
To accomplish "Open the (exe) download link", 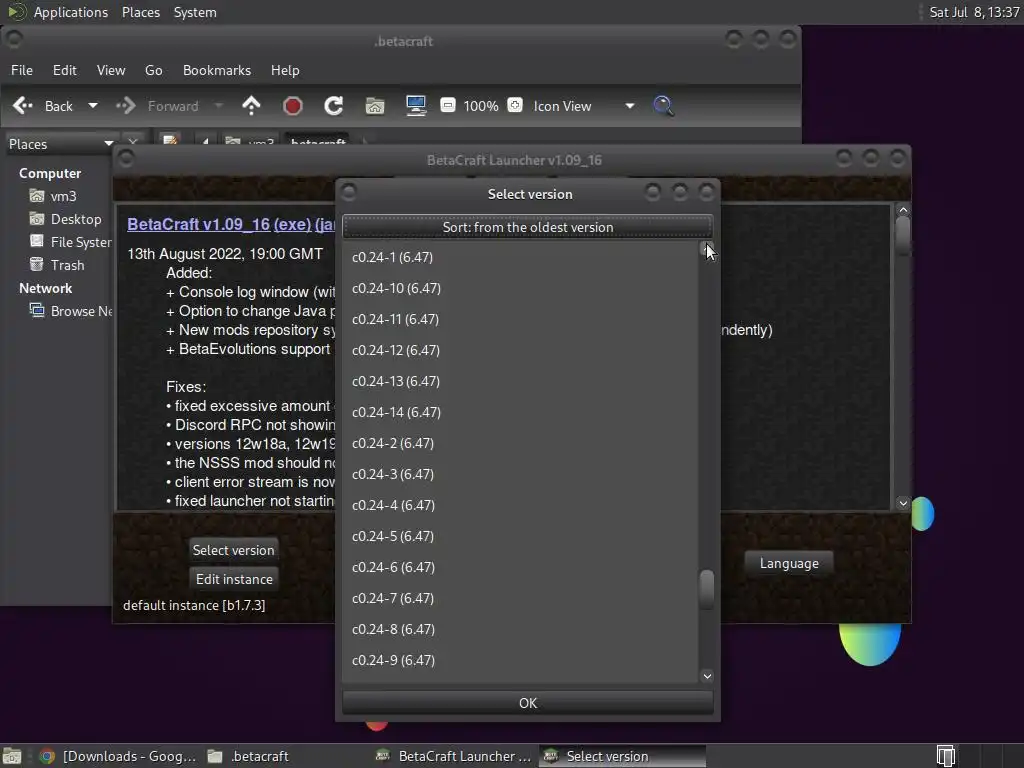I will click(292, 224).
